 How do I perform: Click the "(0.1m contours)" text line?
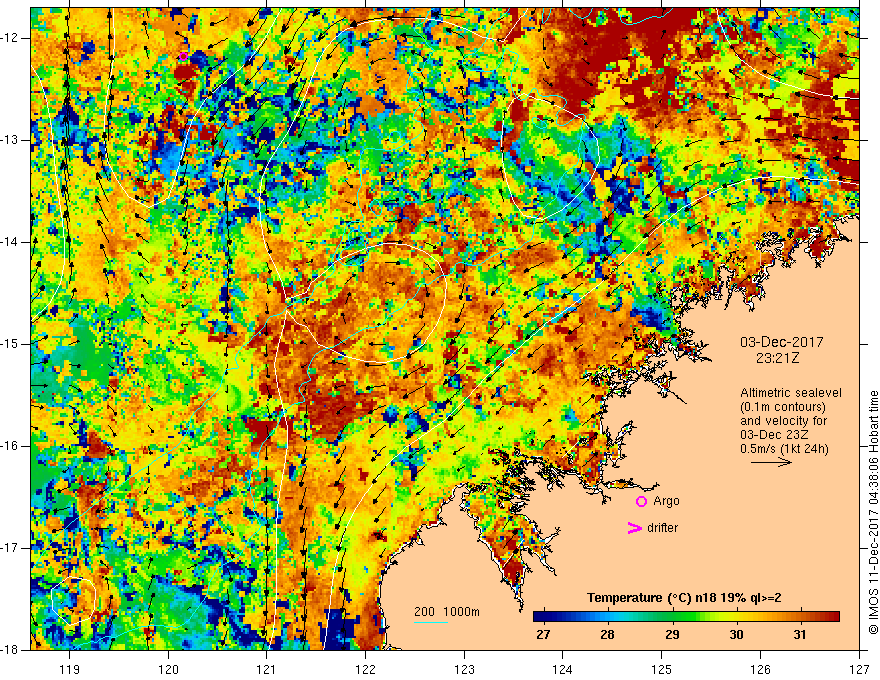pos(783,407)
